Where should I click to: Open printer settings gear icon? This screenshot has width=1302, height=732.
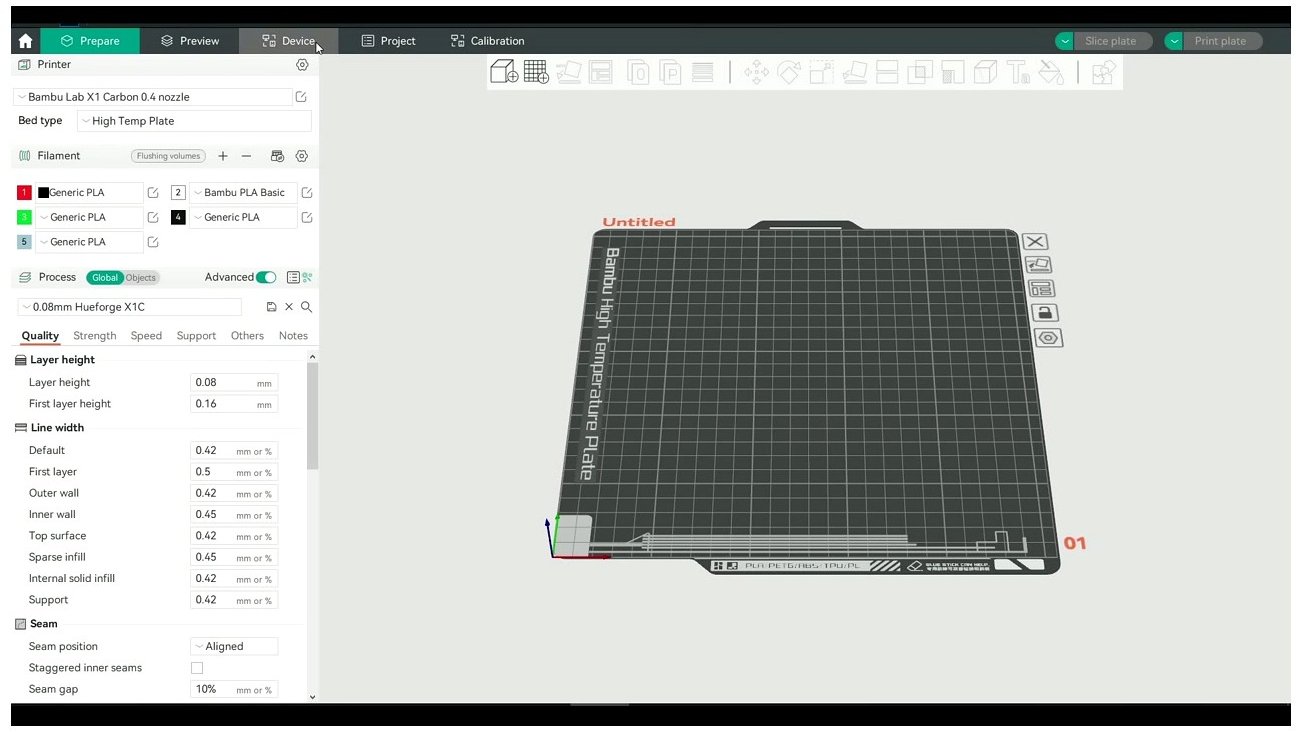[x=302, y=64]
